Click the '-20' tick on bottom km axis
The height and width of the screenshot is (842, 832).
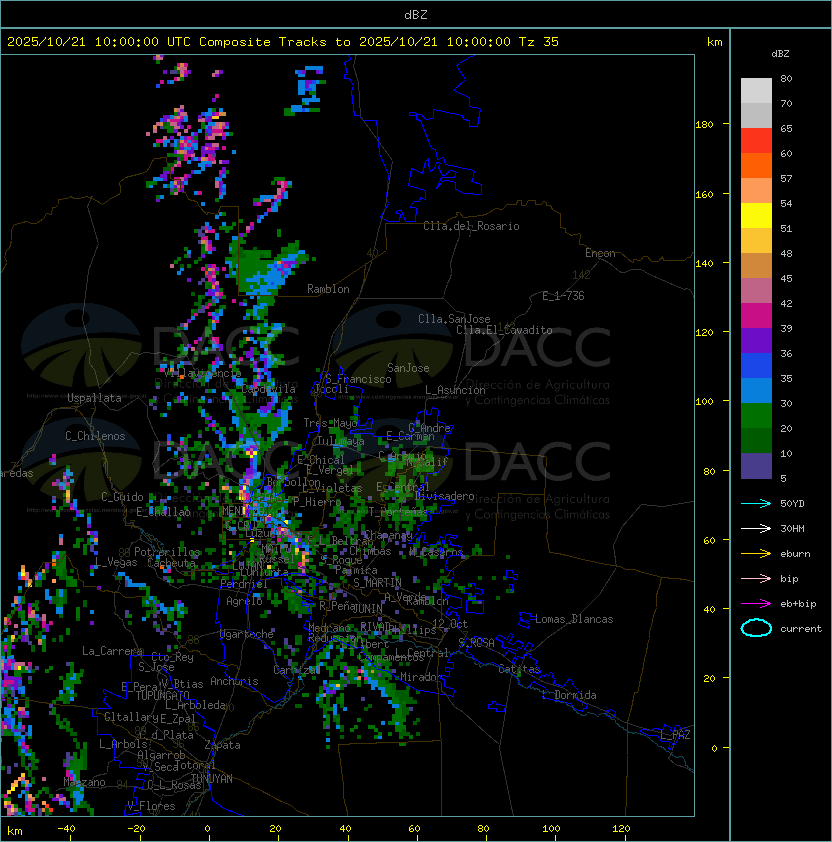136,829
